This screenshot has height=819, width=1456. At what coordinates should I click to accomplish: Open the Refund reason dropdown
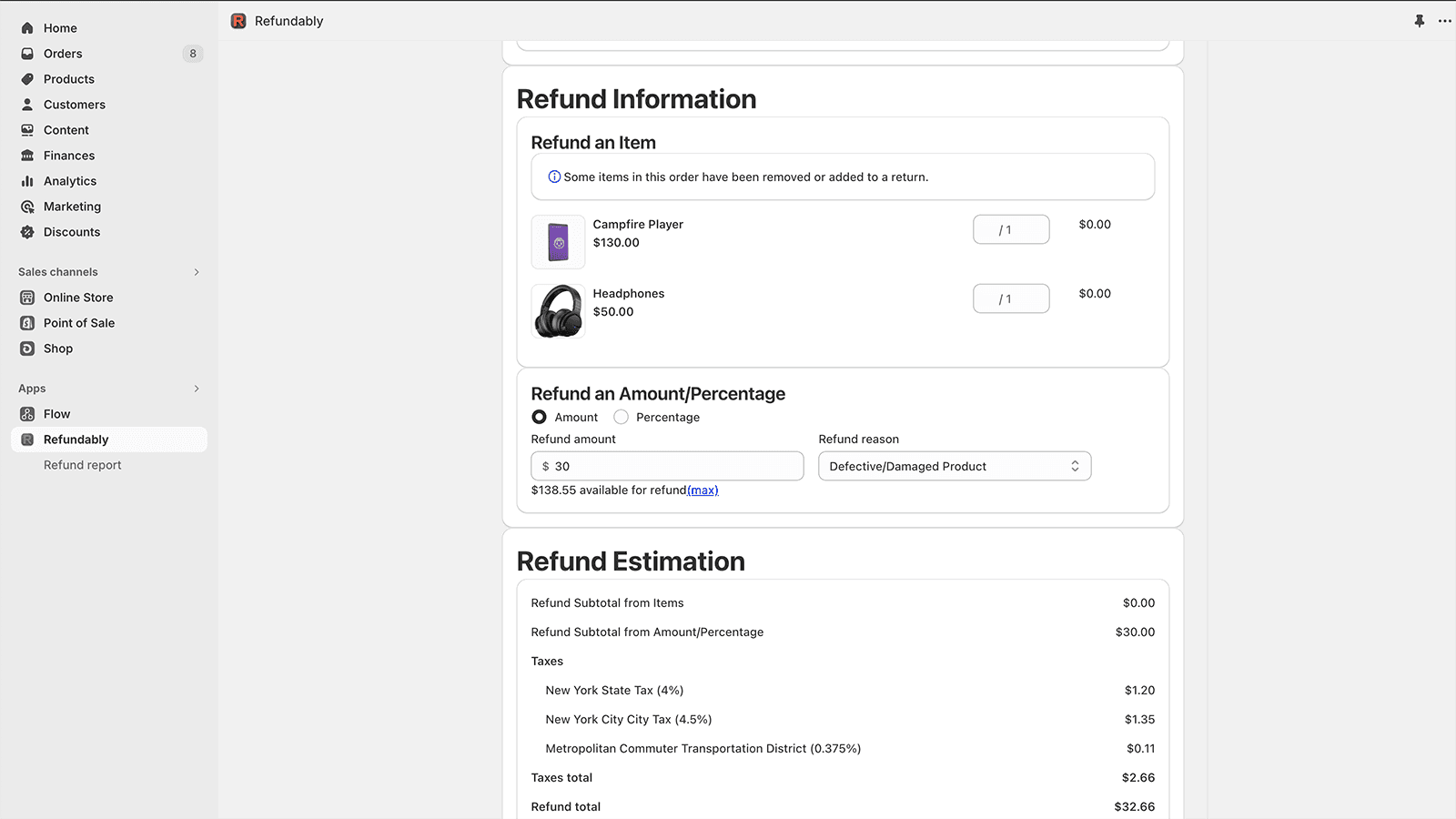(x=954, y=466)
